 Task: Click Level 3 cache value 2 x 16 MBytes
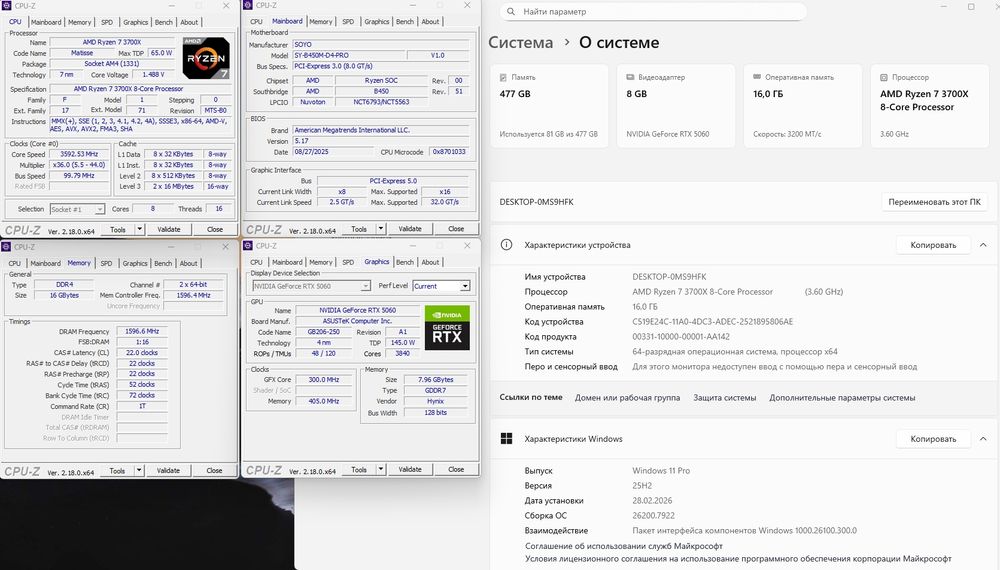pos(173,186)
